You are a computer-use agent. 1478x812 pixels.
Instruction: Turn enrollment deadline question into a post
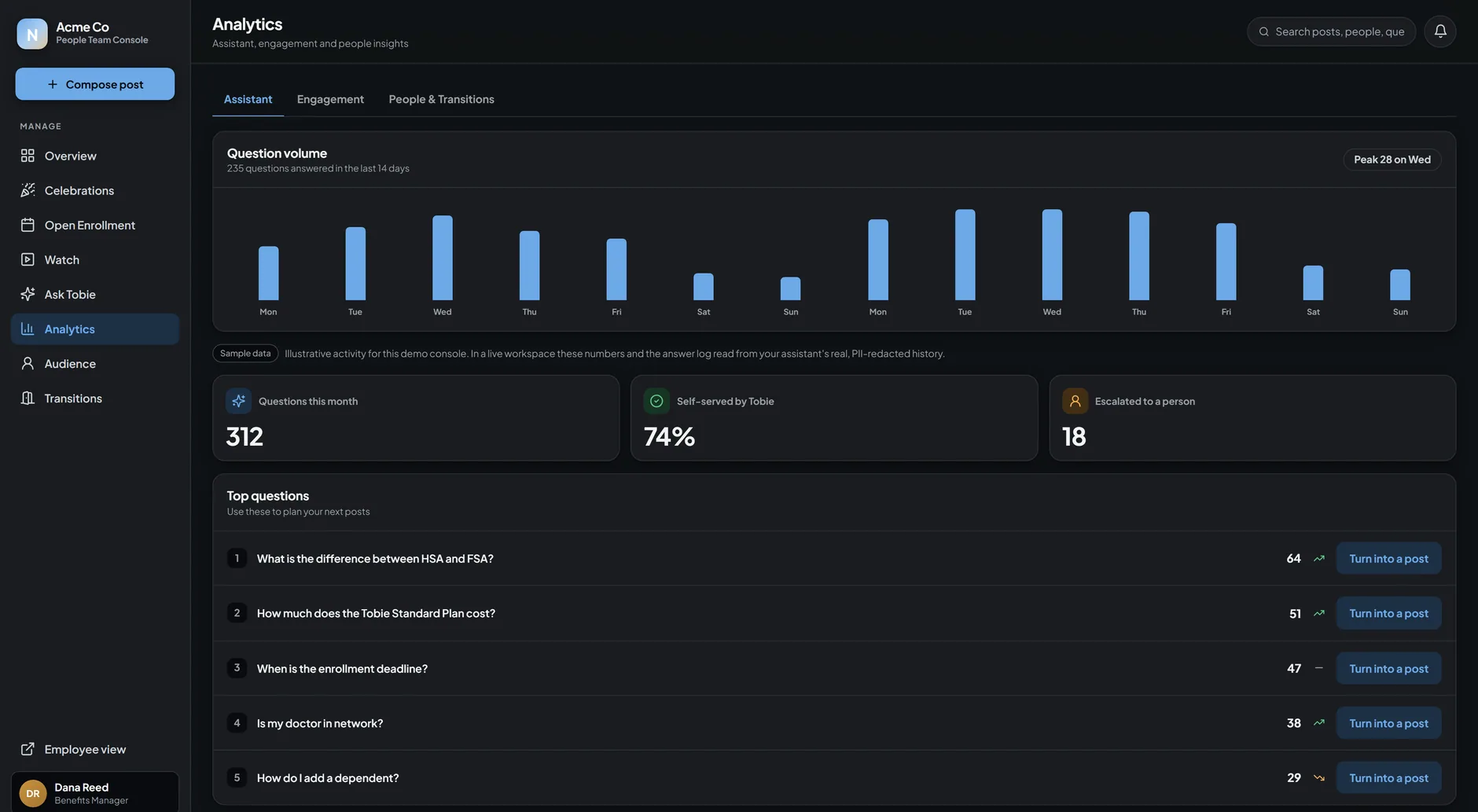pyautogui.click(x=1388, y=668)
